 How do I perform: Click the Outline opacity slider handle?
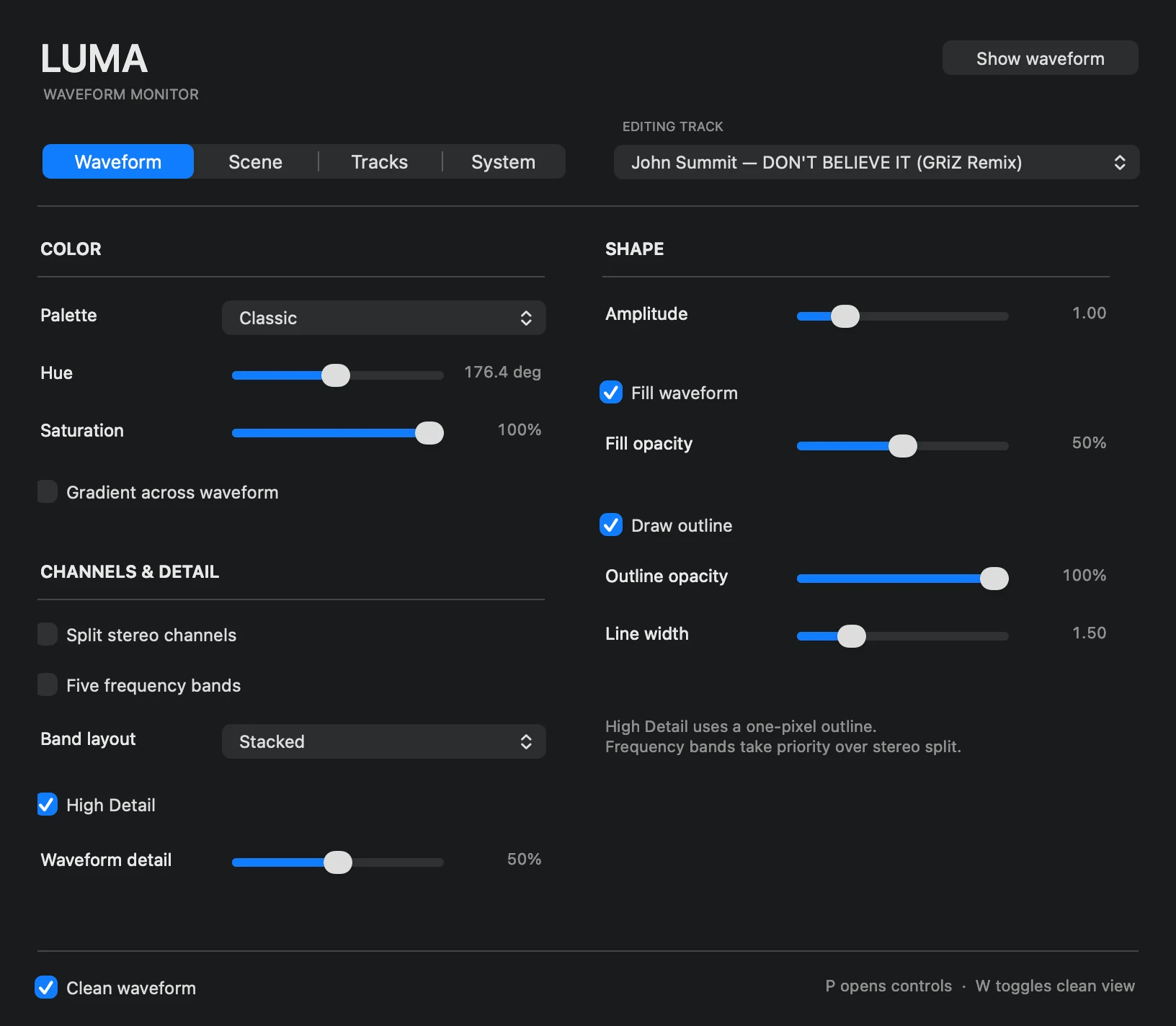pos(994,579)
